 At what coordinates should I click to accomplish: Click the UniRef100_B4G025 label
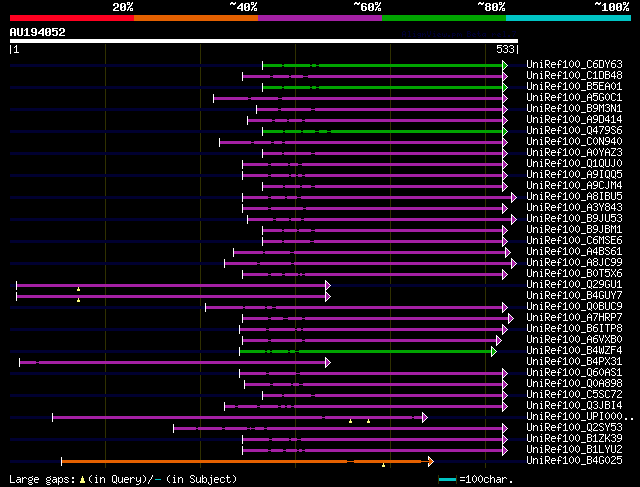574,461
